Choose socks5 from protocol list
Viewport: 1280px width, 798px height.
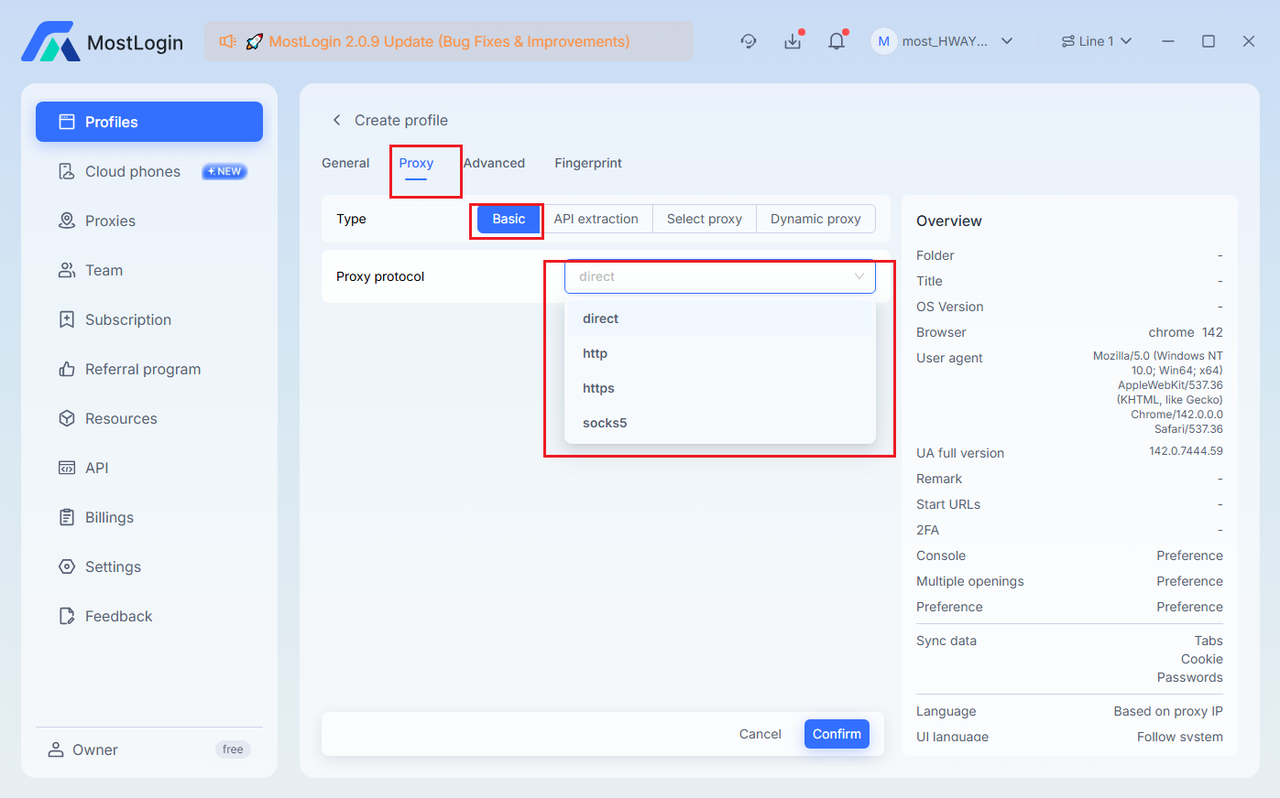[605, 423]
